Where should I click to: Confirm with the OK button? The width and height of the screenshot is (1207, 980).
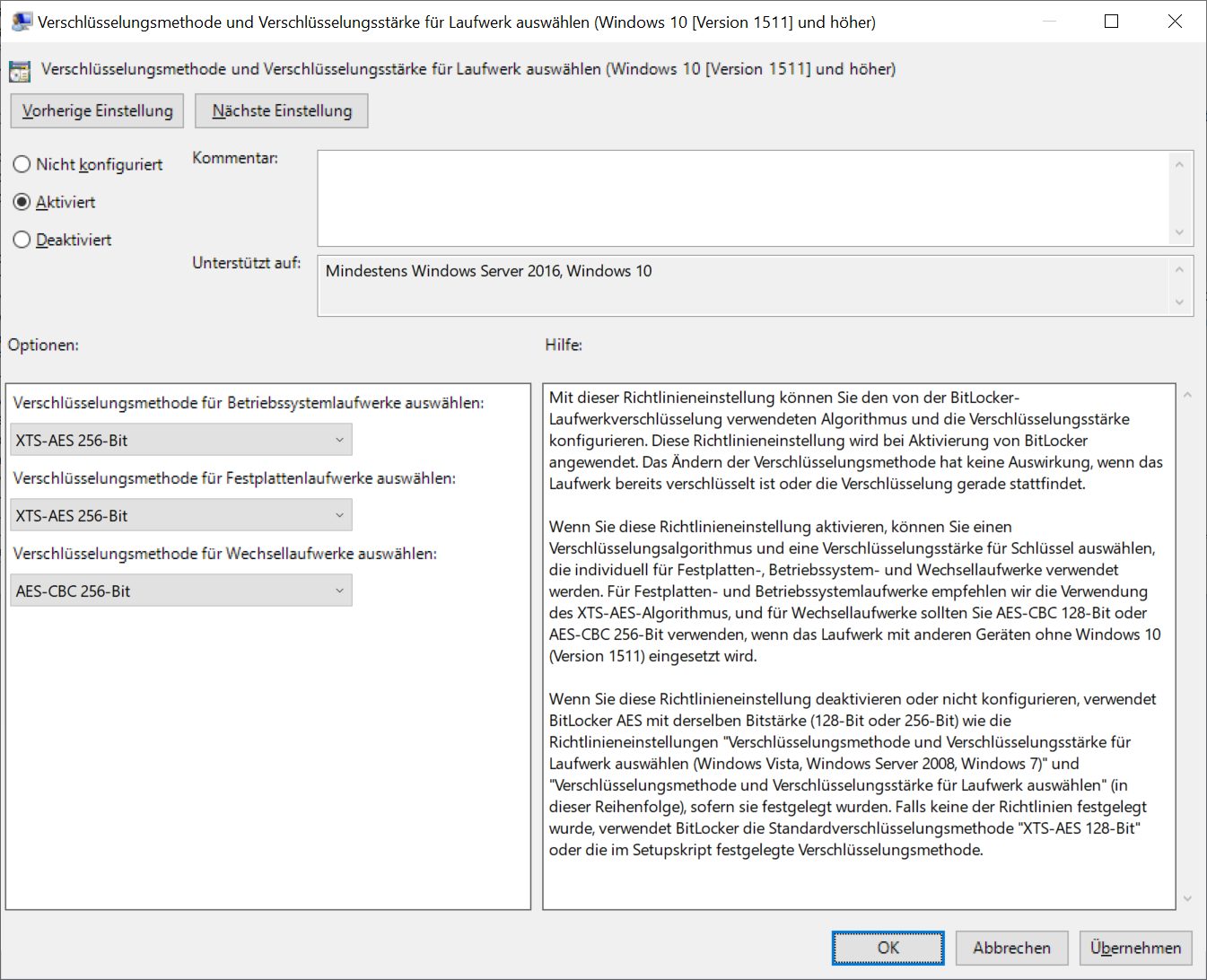(x=888, y=948)
